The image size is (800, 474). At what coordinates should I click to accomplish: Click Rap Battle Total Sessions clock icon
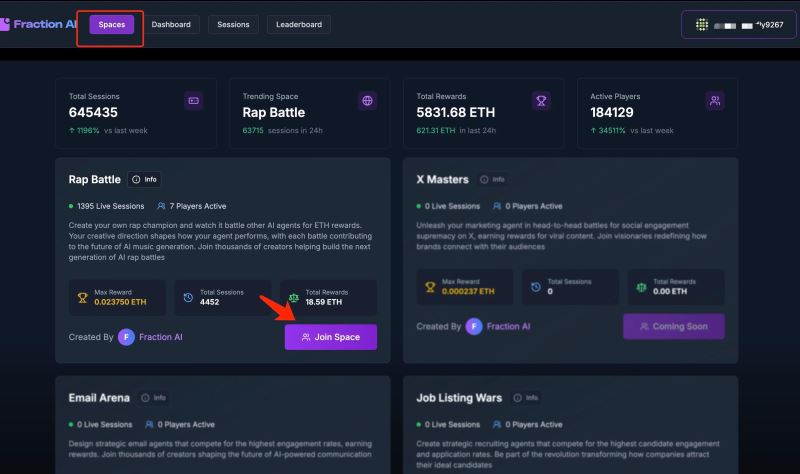(x=188, y=297)
